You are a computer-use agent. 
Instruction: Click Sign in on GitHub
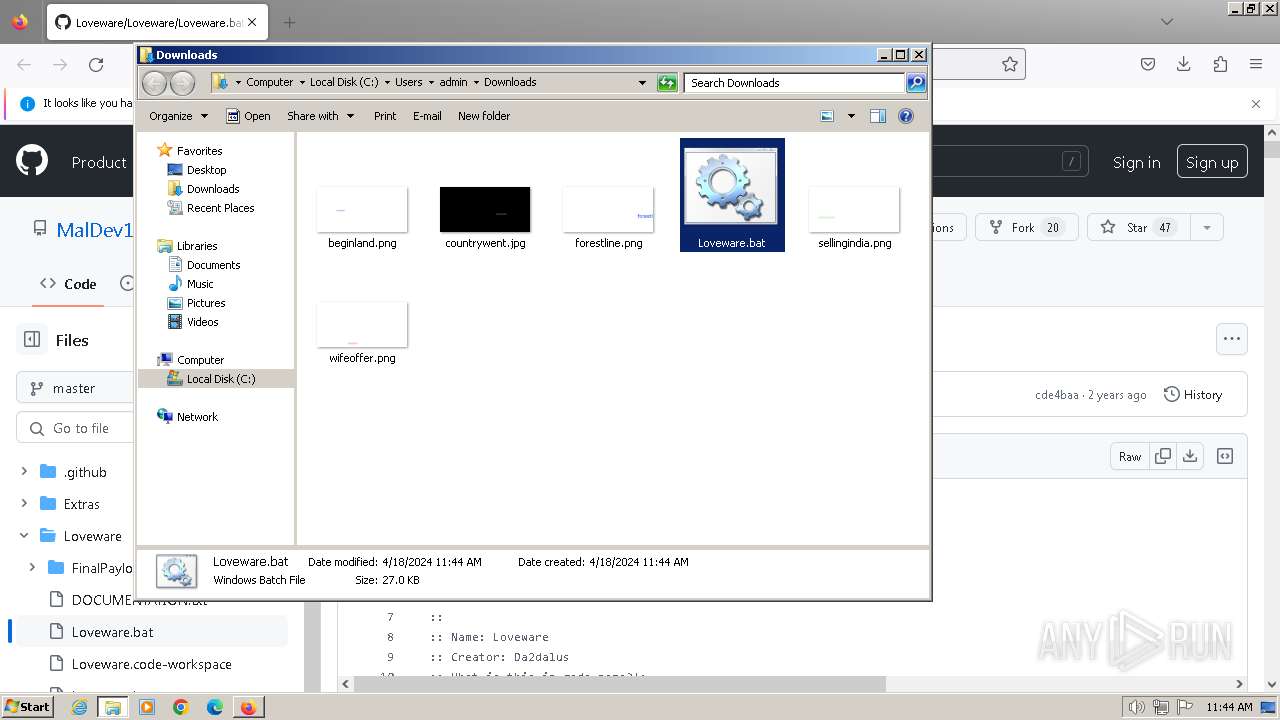[1137, 162]
